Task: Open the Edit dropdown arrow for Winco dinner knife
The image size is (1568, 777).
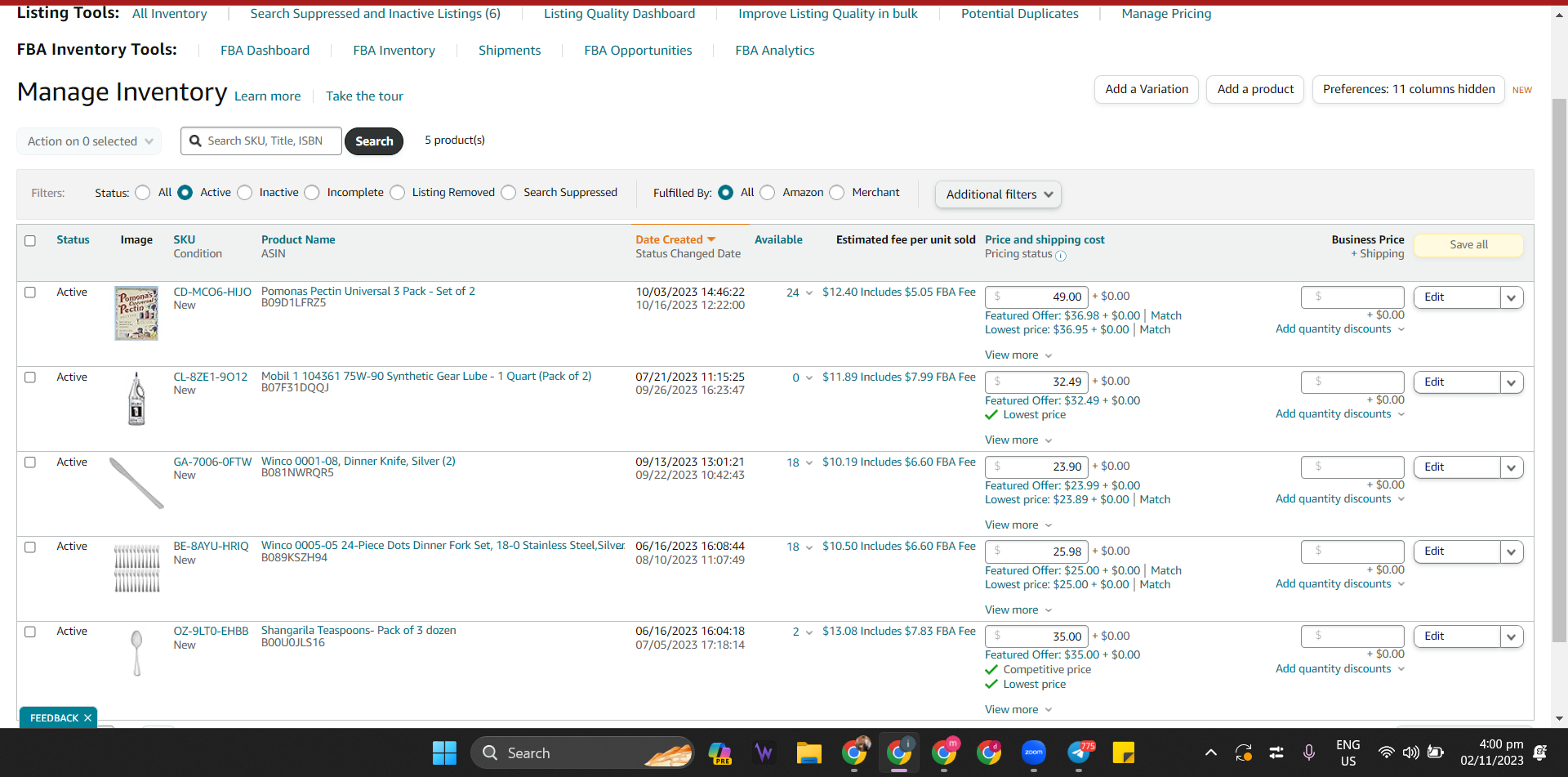Action: click(1512, 467)
